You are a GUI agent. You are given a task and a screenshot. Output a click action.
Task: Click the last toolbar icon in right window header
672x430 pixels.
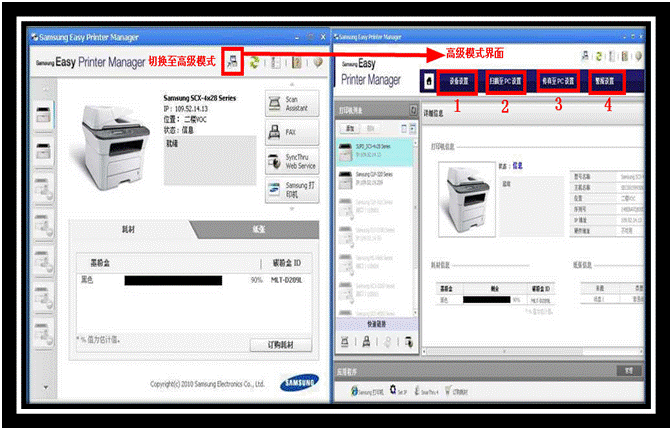(x=639, y=56)
